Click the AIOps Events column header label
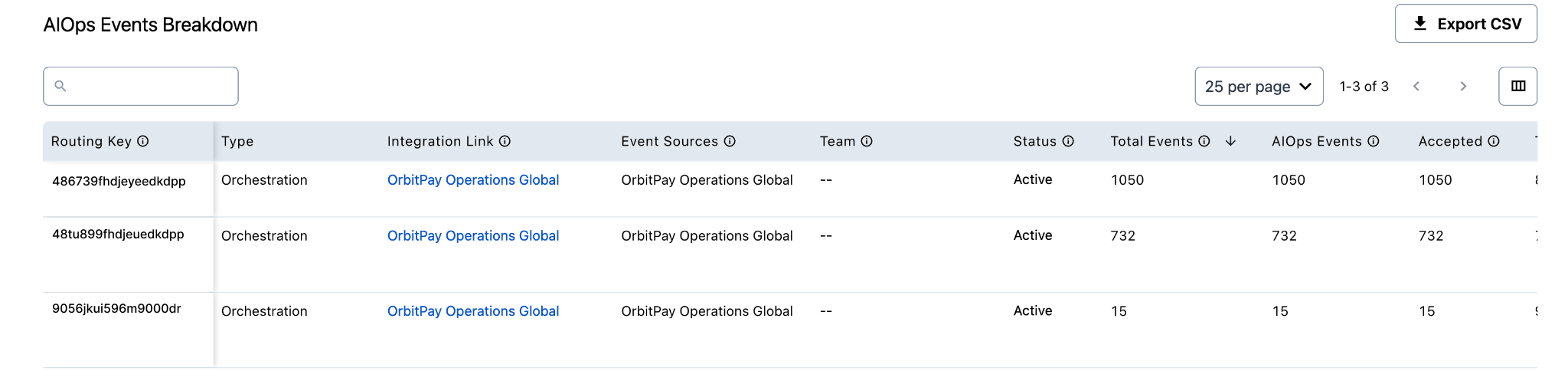The width and height of the screenshot is (1568, 371). tap(1317, 141)
